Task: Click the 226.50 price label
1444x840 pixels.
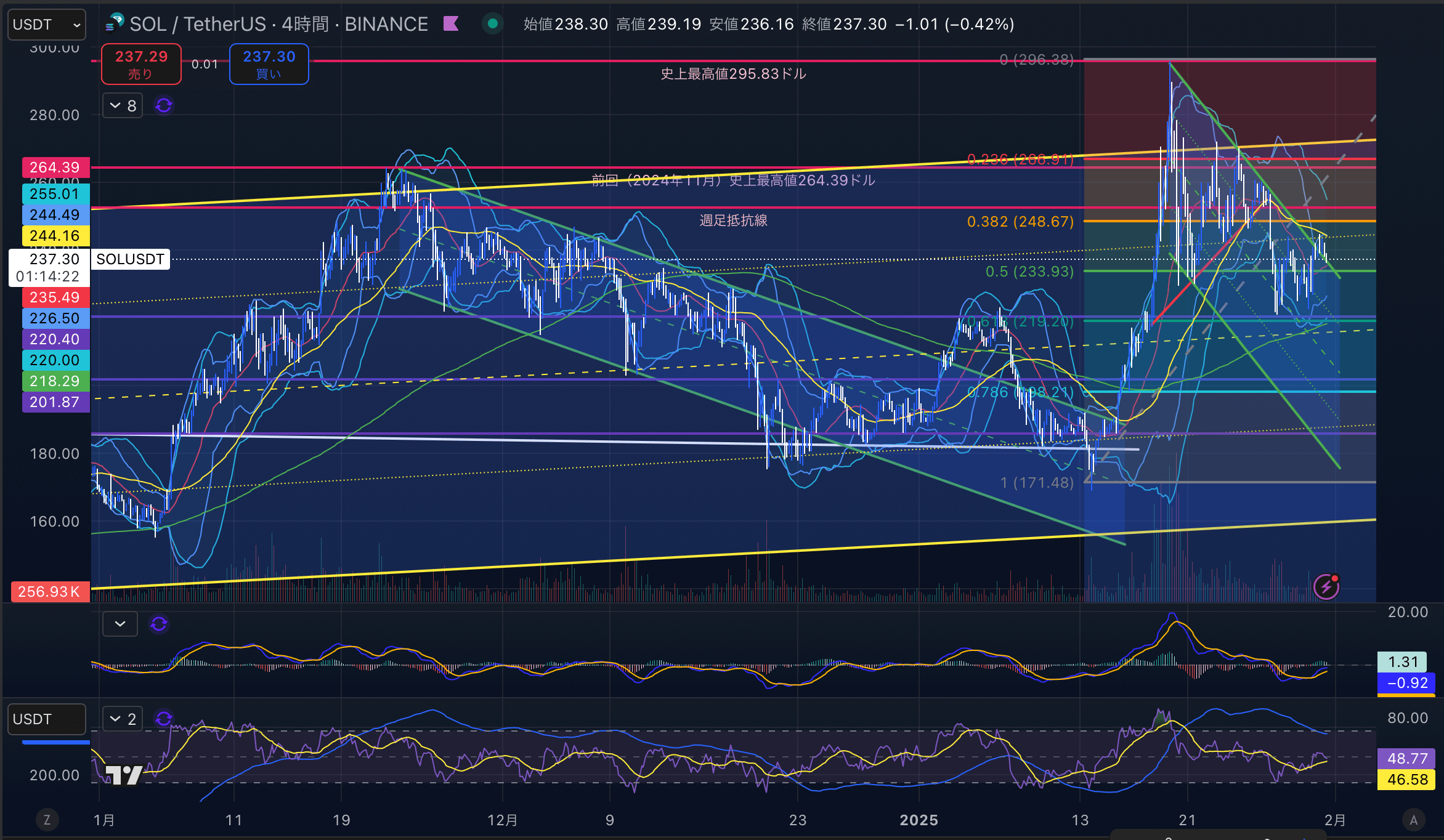Action: (x=55, y=318)
